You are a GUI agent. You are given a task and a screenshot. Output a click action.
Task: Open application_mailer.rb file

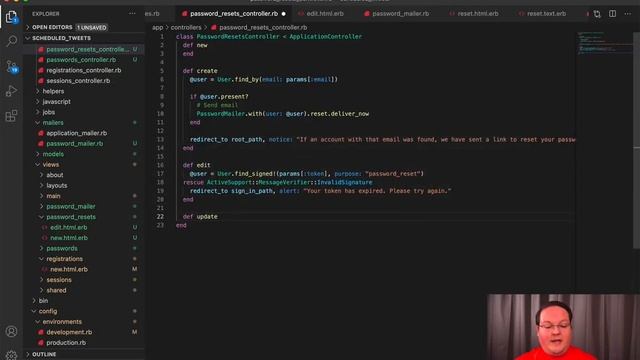click(77, 133)
